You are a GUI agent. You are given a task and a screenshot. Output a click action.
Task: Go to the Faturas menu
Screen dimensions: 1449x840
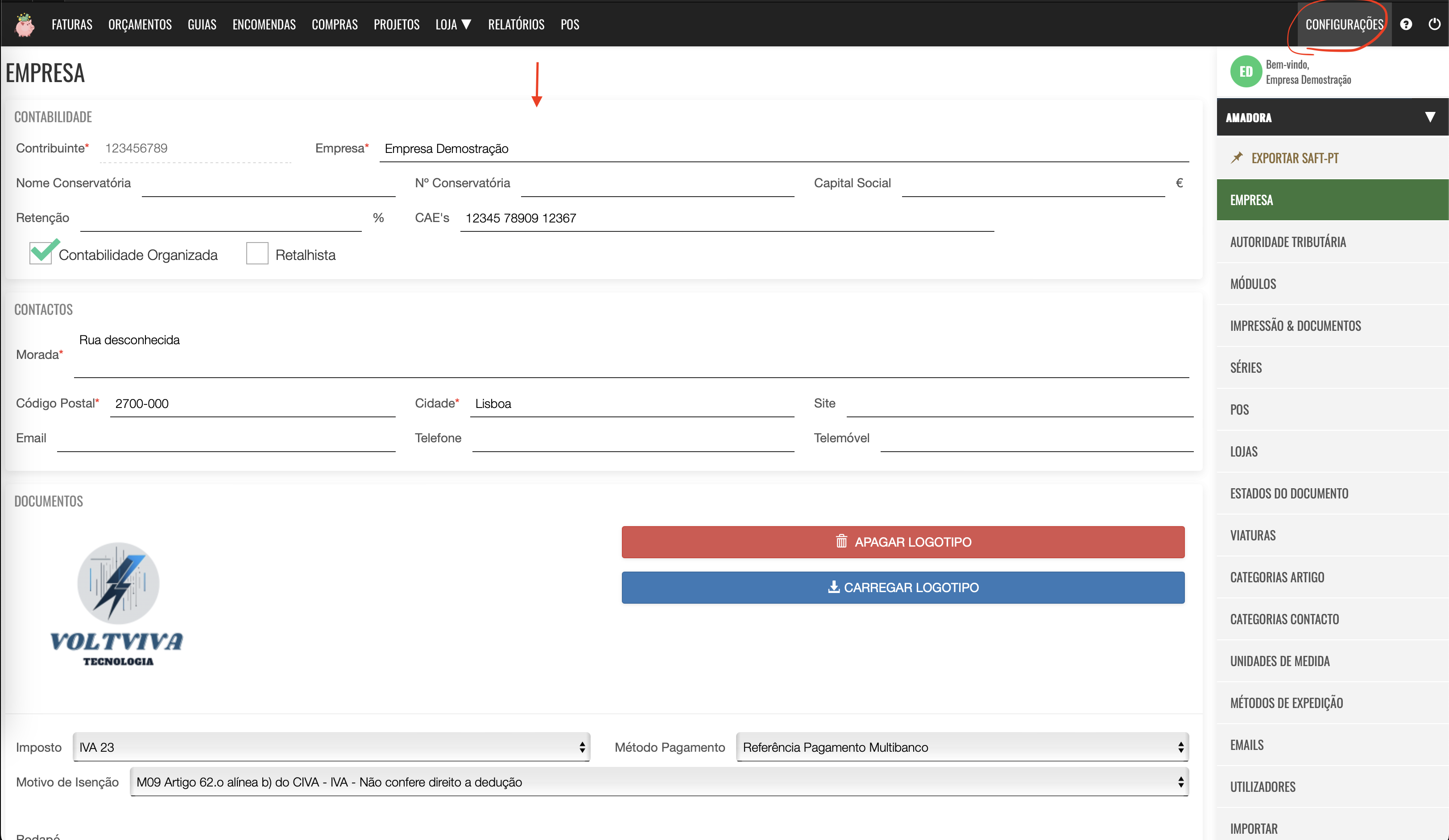[72, 24]
